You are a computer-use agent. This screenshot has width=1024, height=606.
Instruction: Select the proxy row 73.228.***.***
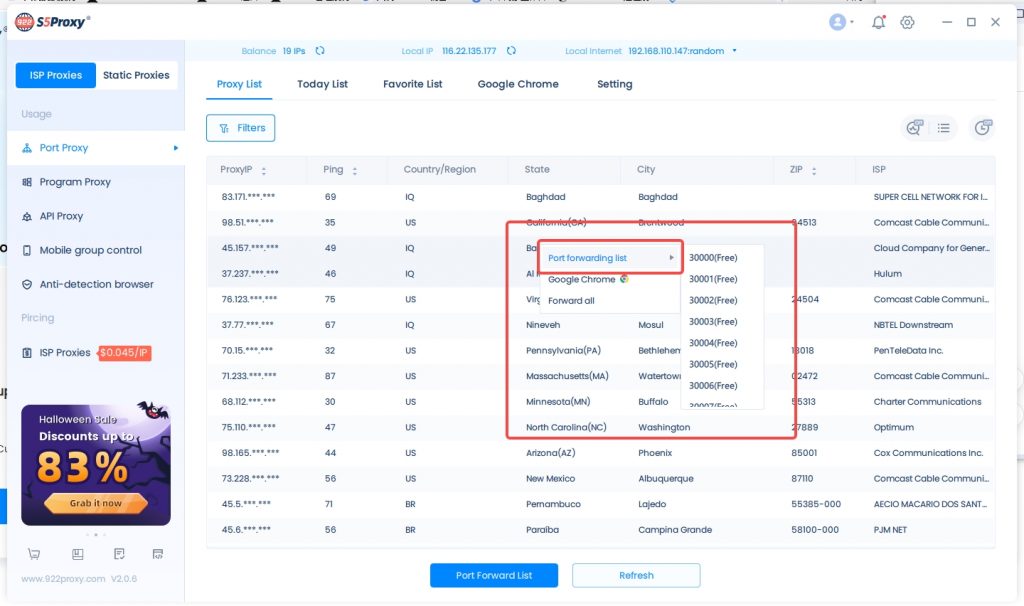[601, 479]
